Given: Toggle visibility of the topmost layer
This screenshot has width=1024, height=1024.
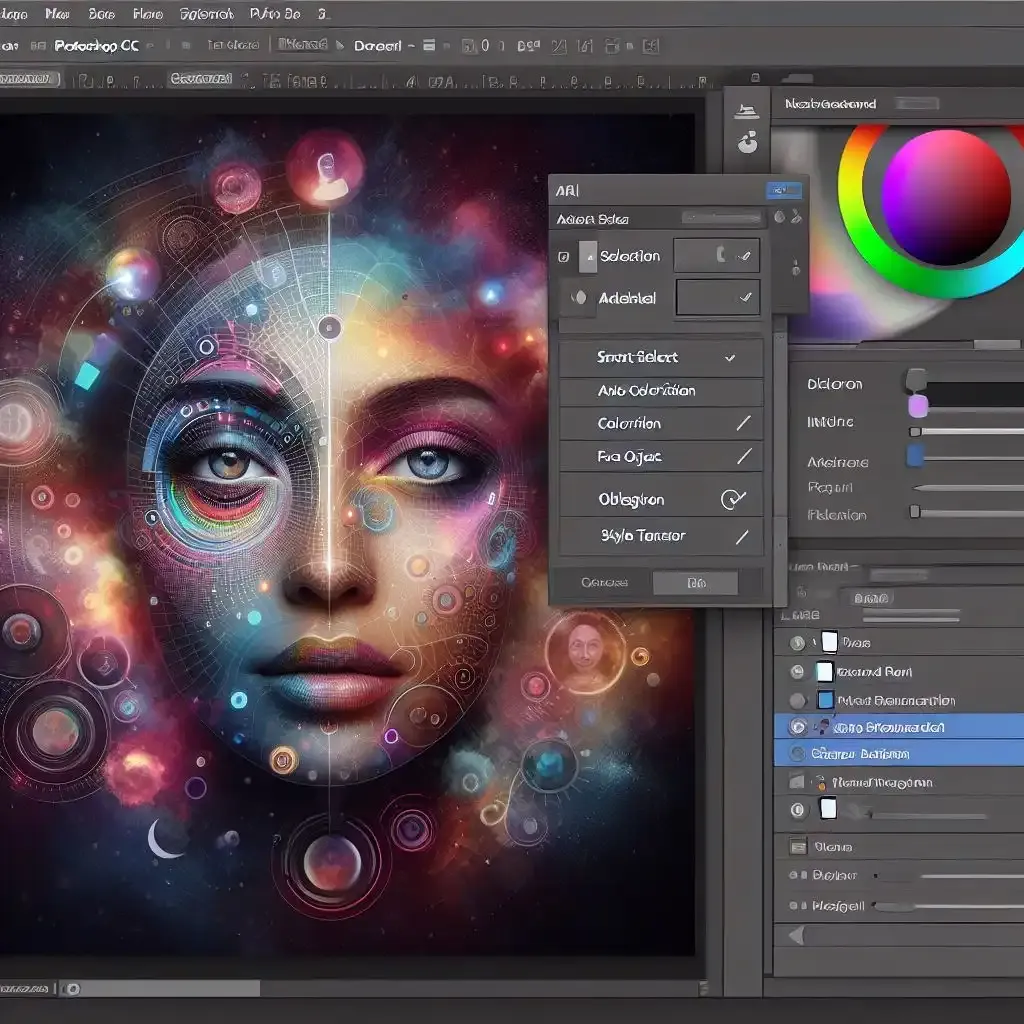Looking at the screenshot, I should (x=795, y=642).
